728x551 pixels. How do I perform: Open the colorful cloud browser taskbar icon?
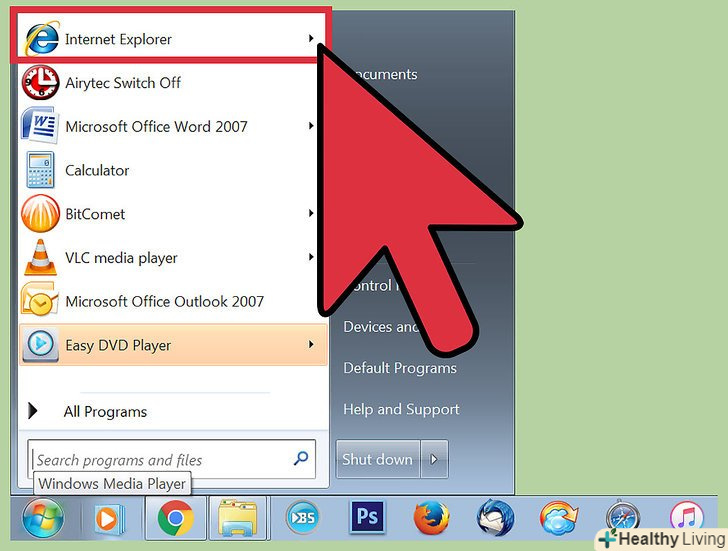[x=559, y=518]
